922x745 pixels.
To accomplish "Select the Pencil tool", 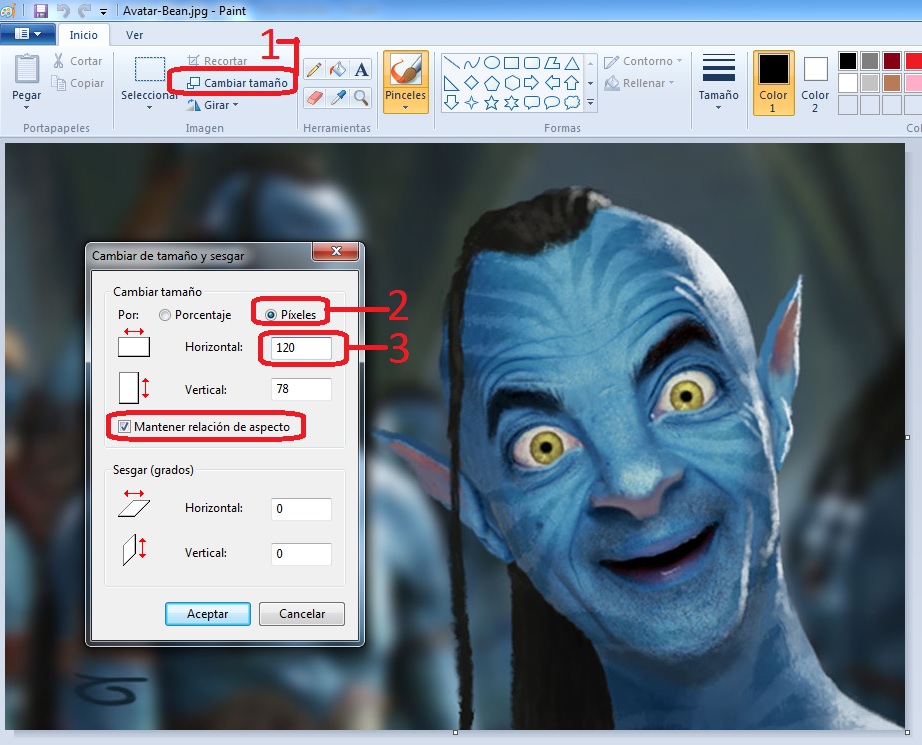I will (314, 69).
